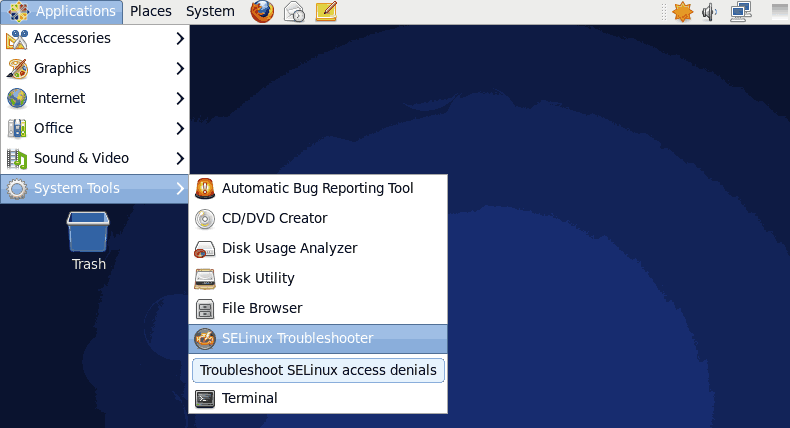Open the mail client envelope icon
Screen dimensions: 790x428
pyautogui.click(x=294, y=12)
